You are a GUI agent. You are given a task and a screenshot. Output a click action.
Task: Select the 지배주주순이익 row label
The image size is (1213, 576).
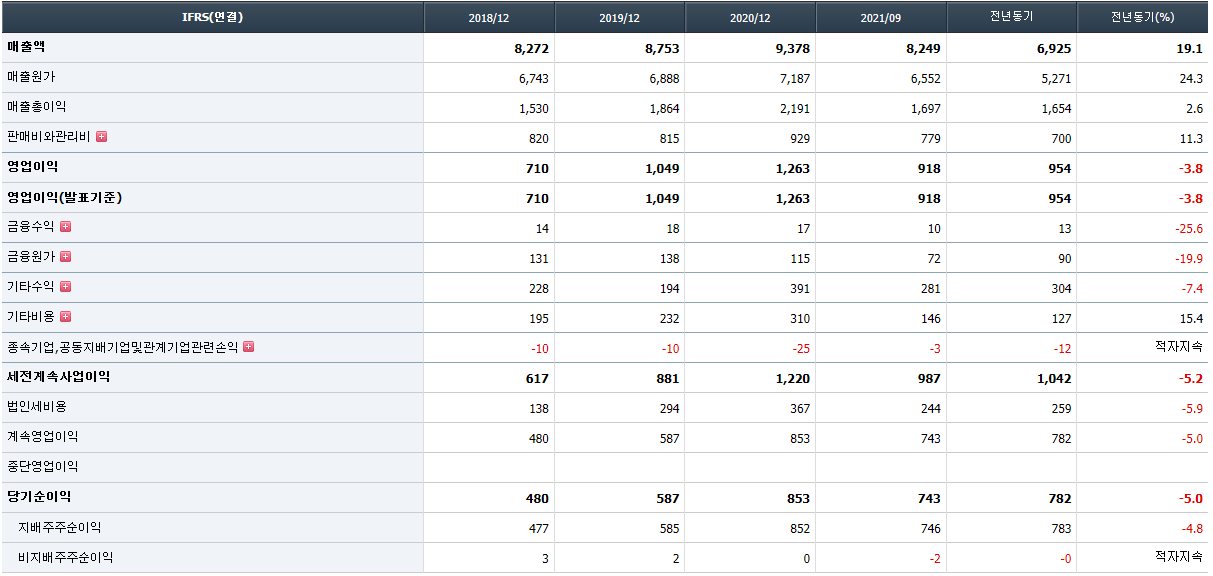coord(60,527)
